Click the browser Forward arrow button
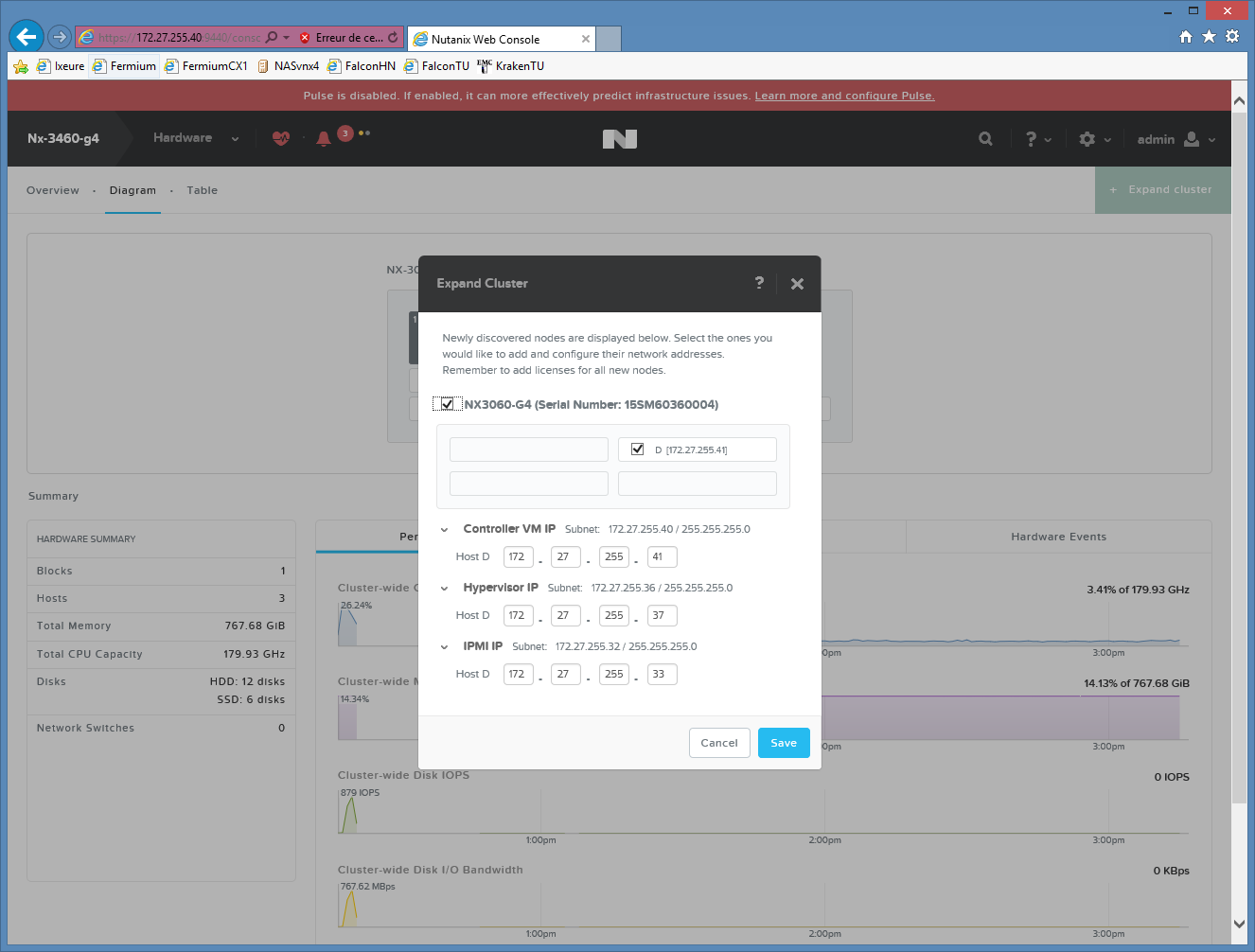The height and width of the screenshot is (952, 1255). click(60, 37)
